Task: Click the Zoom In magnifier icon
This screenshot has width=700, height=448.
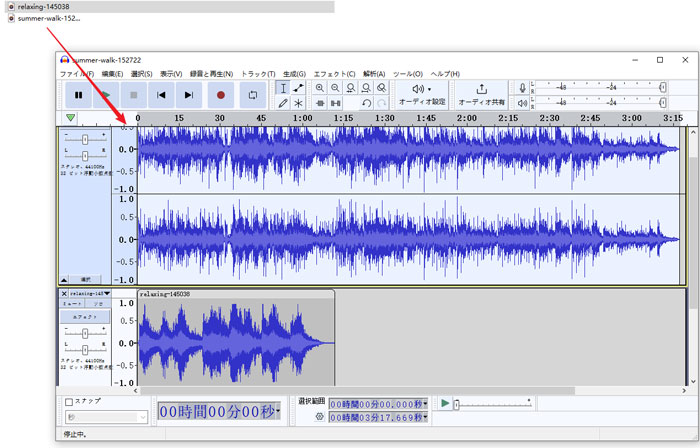Action: [x=320, y=88]
